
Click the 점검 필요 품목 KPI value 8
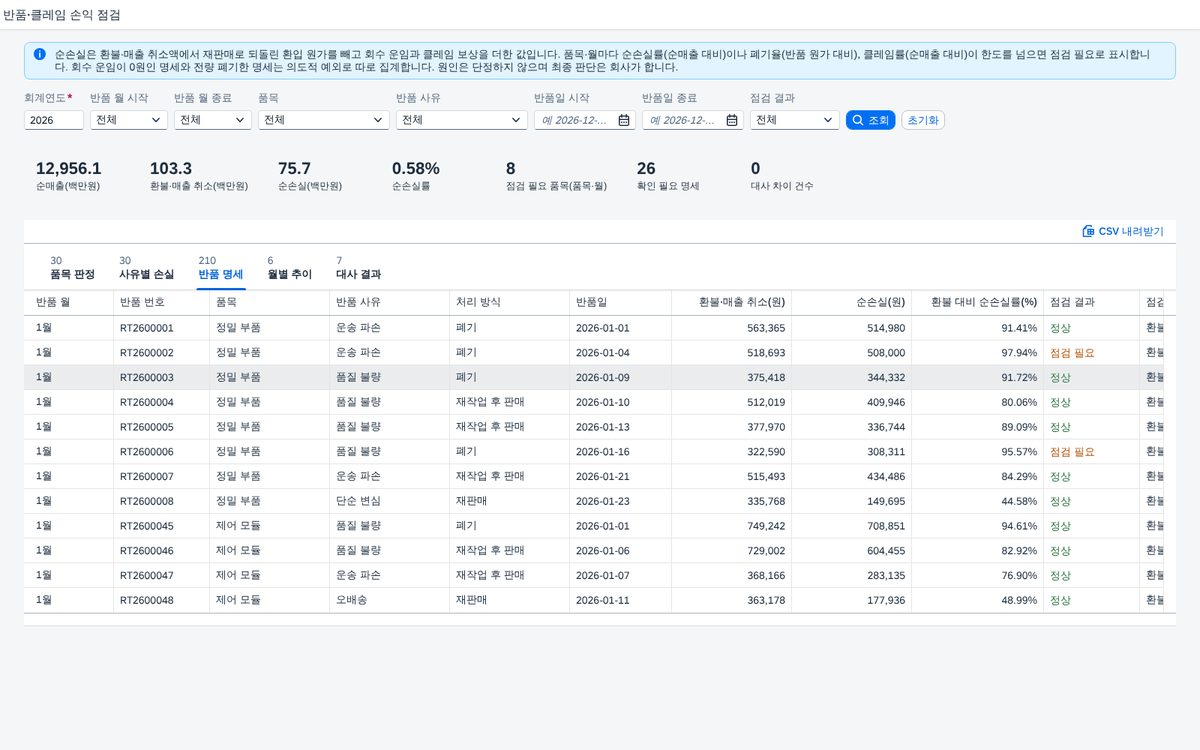pos(511,169)
